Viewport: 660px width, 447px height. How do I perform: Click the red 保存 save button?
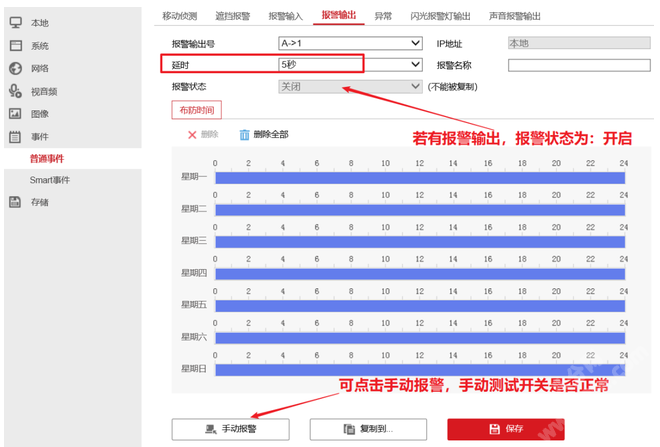505,429
